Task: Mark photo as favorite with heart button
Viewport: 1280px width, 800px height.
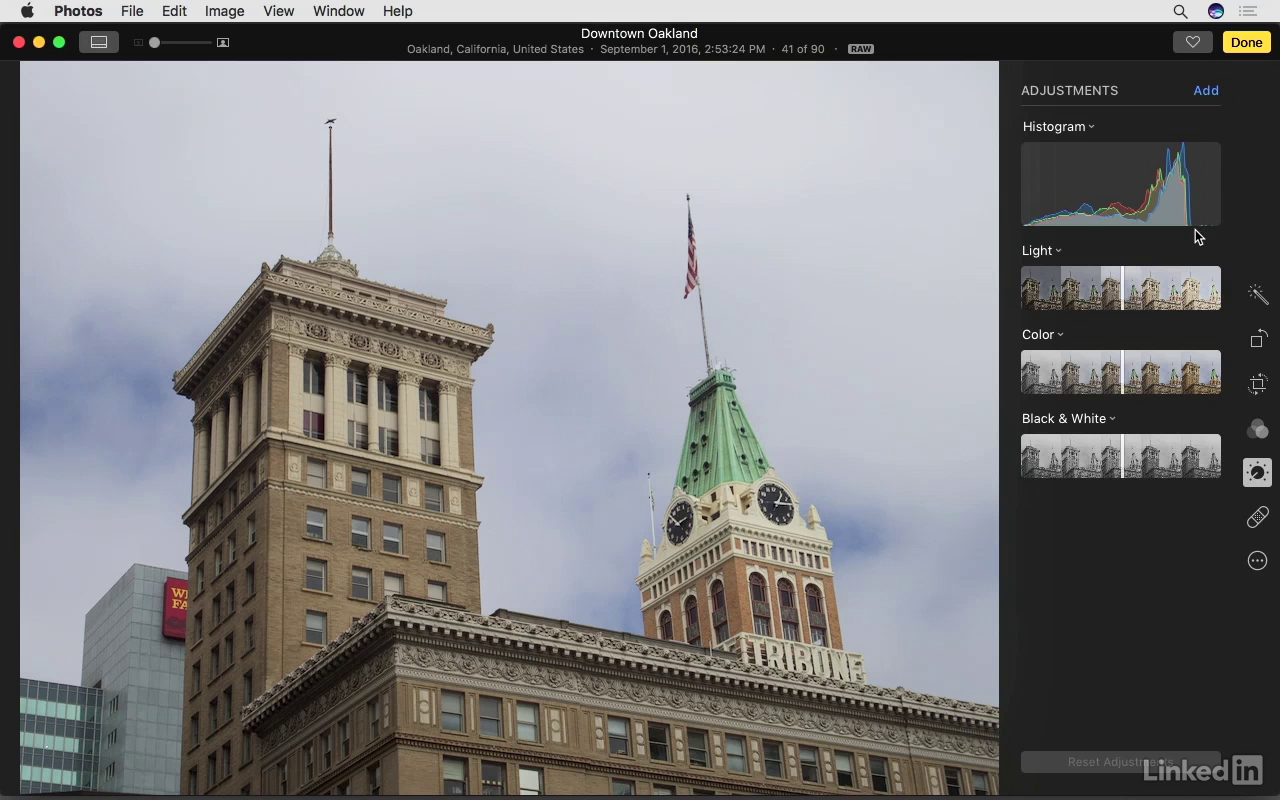Action: (x=1192, y=42)
